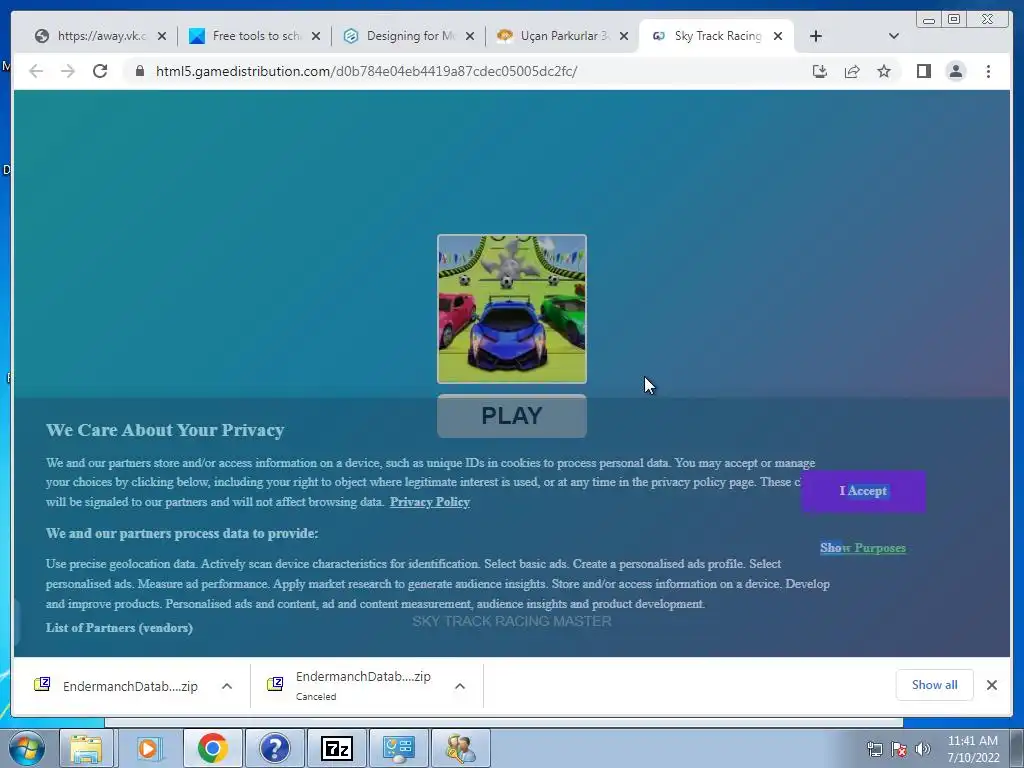The height and width of the screenshot is (768, 1024).
Task: Click We Care About Your Privacy heading
Action: 165,430
